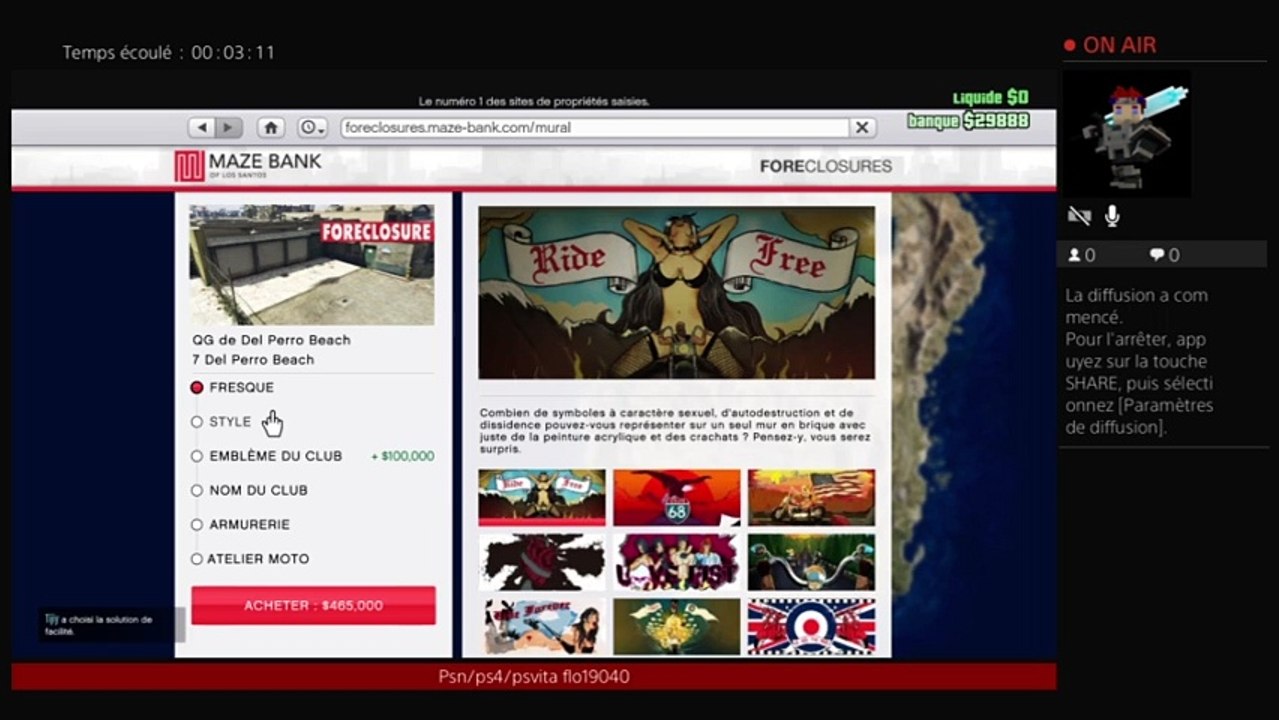Click the banque $29888 balance
The image size is (1279, 720).
967,121
